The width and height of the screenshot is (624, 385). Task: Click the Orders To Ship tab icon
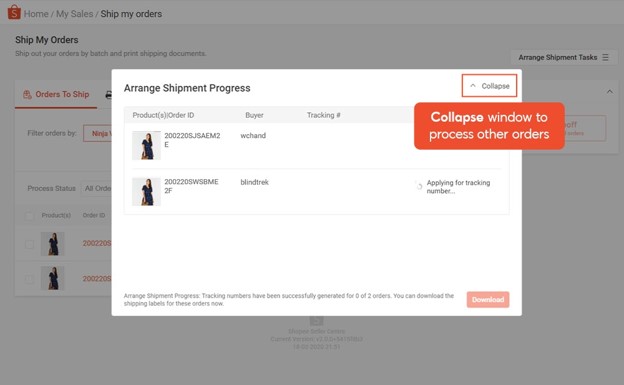coord(27,94)
